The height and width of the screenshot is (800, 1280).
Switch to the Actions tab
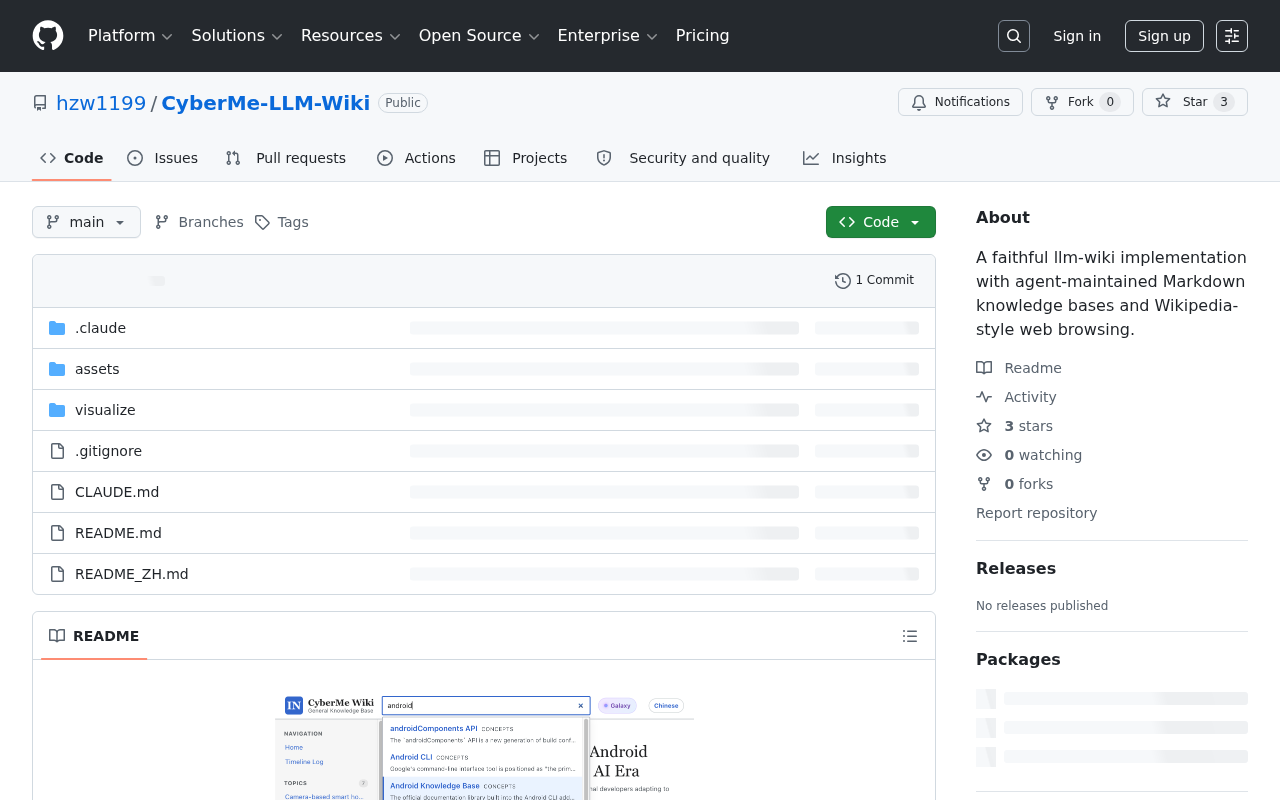pyautogui.click(x=416, y=158)
